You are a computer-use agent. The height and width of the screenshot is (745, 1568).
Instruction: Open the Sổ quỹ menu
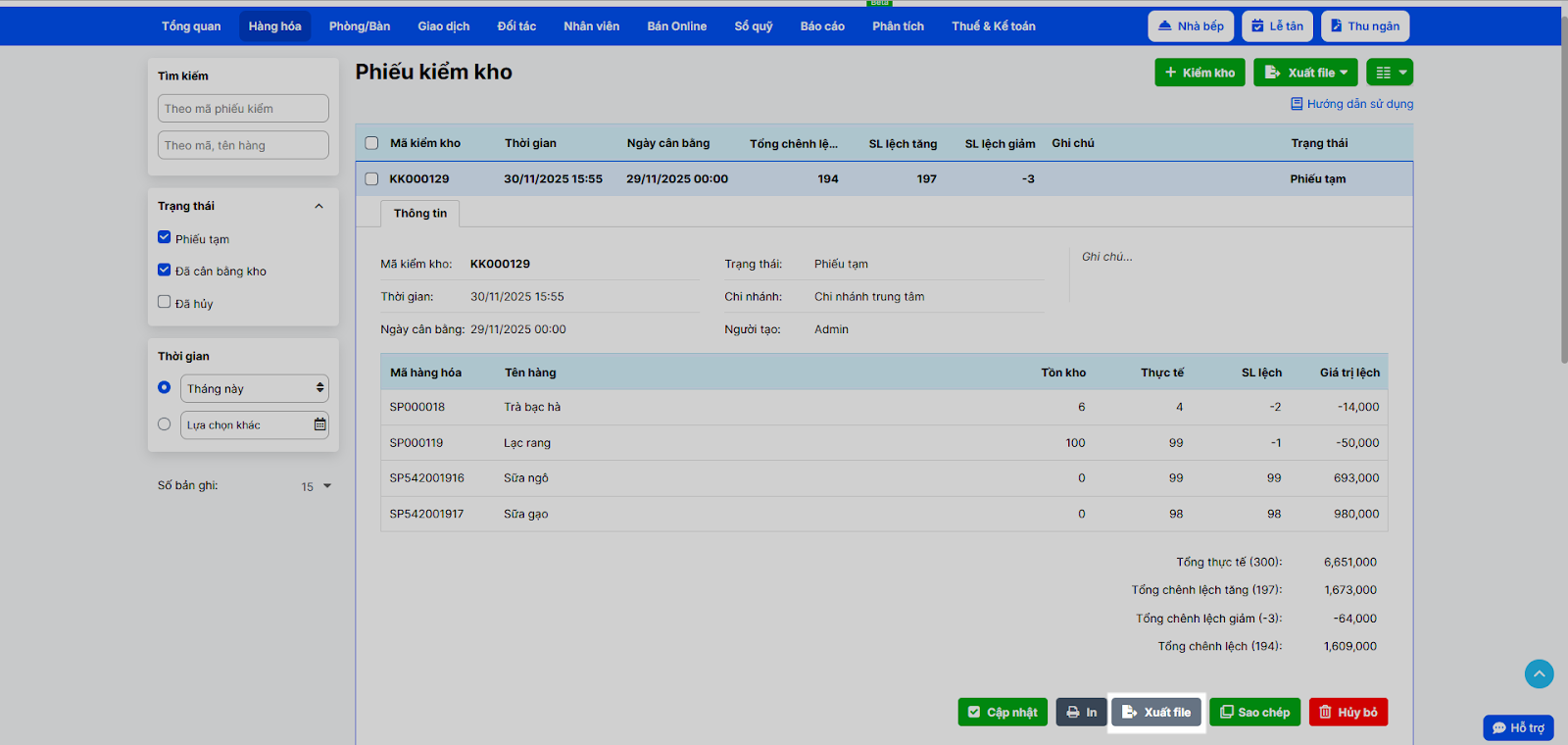pyautogui.click(x=754, y=26)
